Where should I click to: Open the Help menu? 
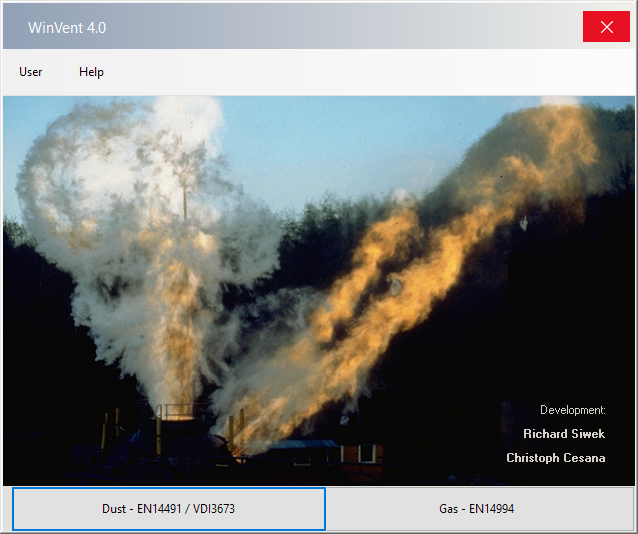[91, 72]
